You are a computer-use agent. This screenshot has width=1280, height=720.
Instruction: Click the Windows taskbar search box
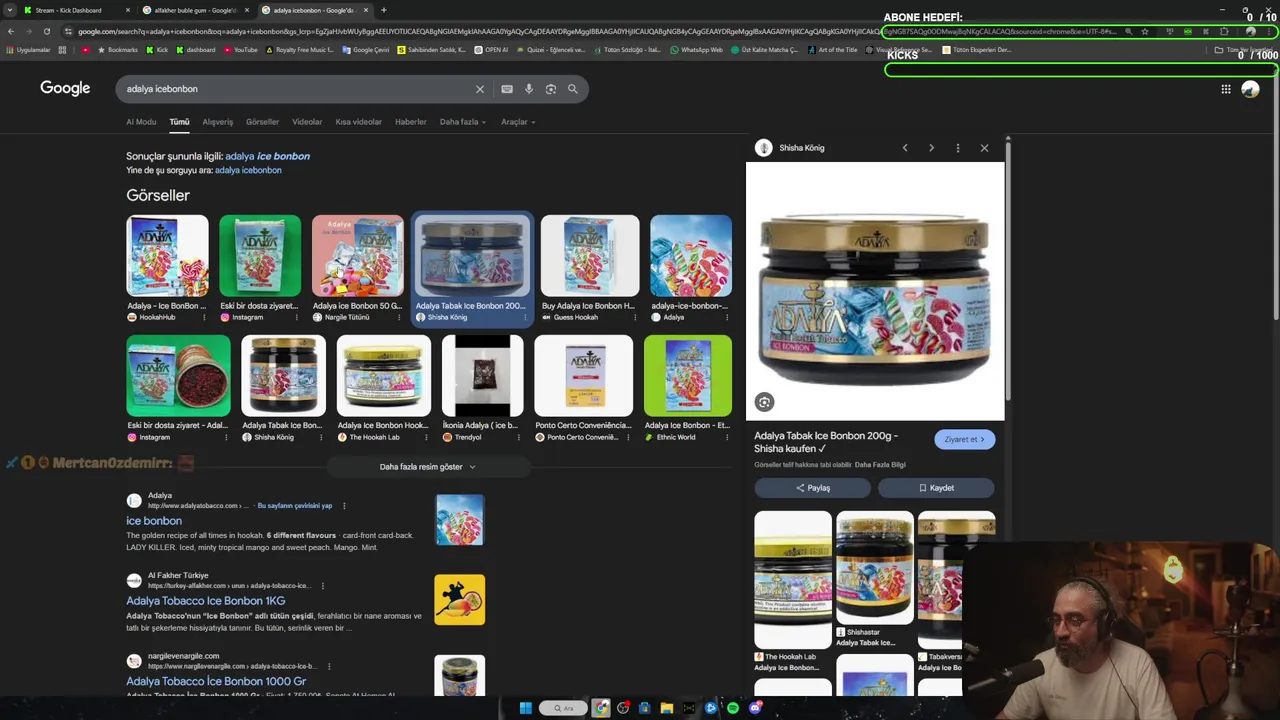[564, 708]
